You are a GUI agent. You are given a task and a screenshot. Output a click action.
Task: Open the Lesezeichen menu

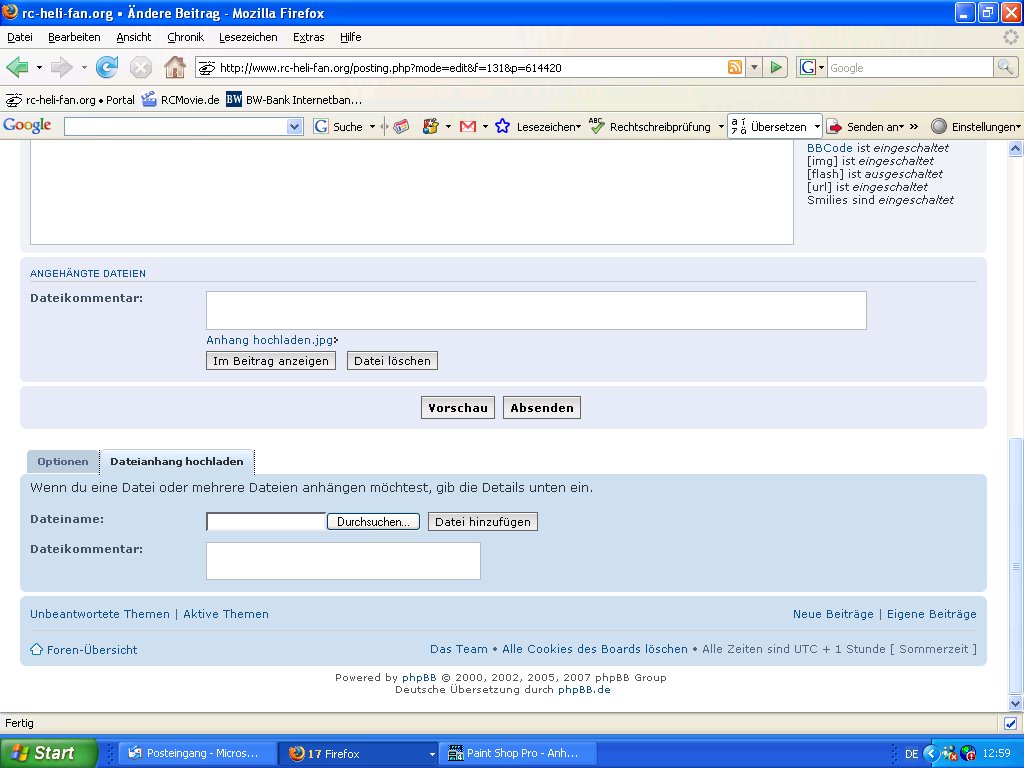coord(248,37)
